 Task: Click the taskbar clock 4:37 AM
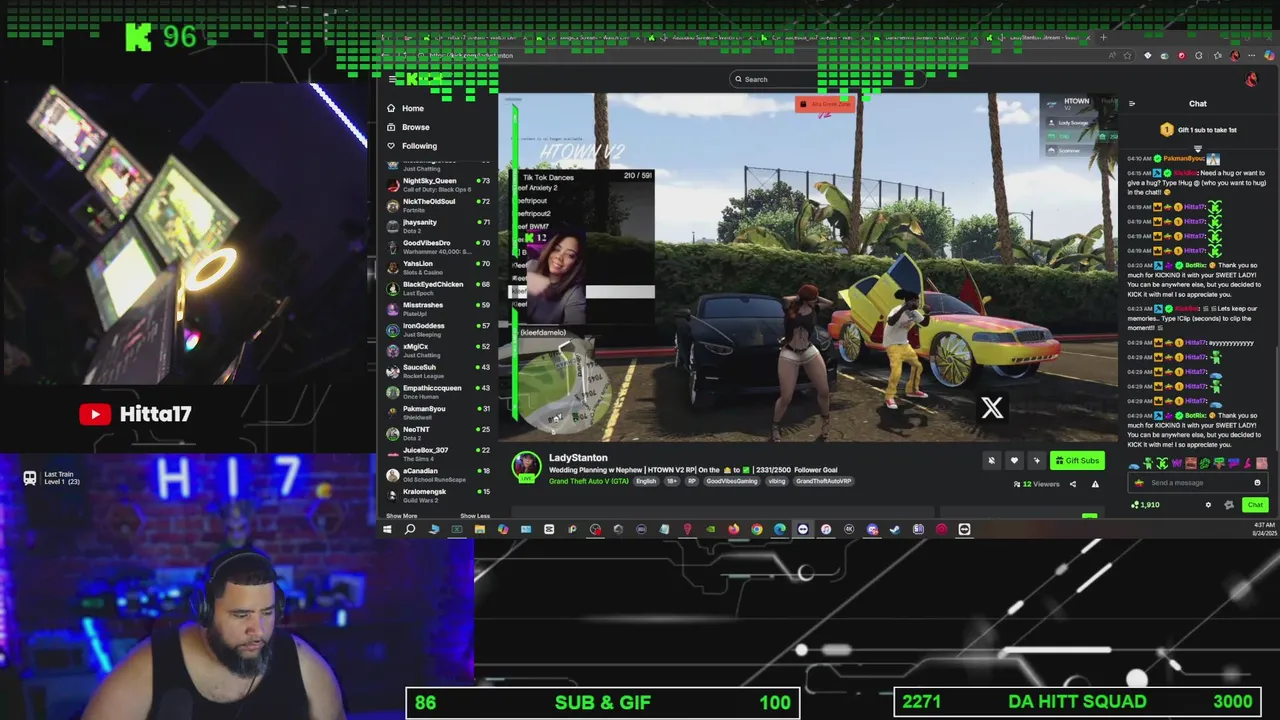pyautogui.click(x=1263, y=527)
